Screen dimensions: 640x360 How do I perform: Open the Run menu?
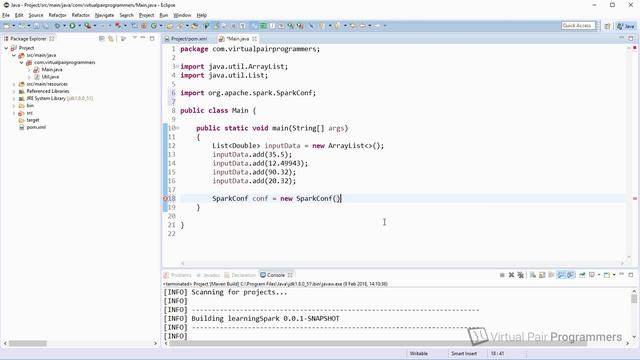(164, 15)
